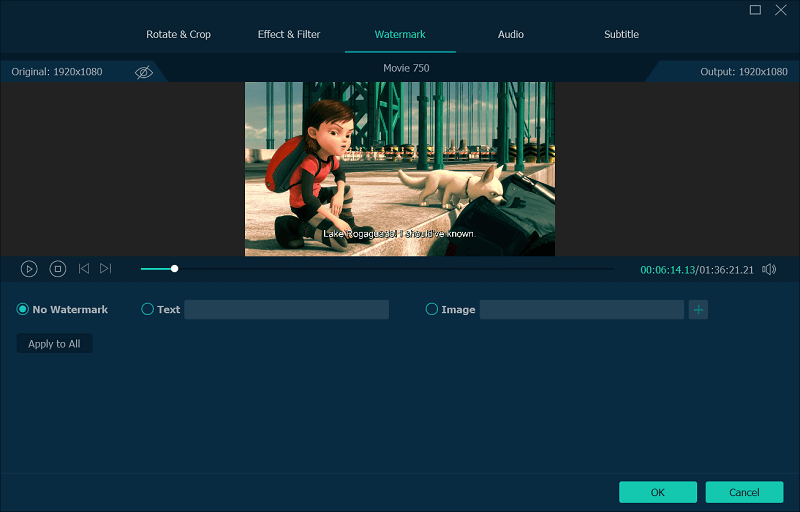
Task: Click the Apply to All button
Action: click(x=55, y=344)
